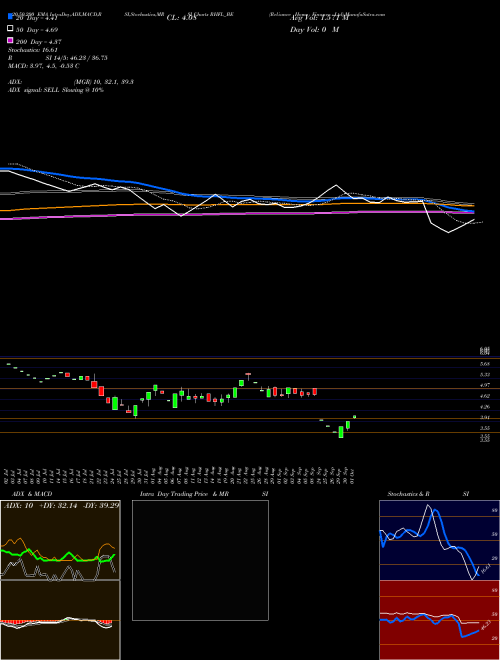Open the blue Stochastics chart panel
This screenshot has width=500, height=660.
(x=439, y=540)
